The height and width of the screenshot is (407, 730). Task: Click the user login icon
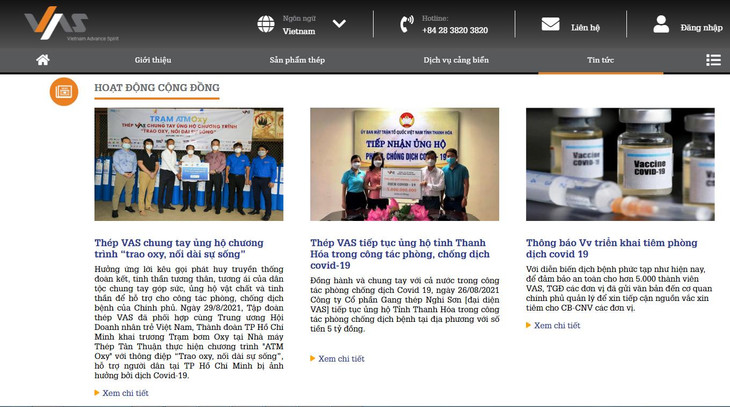660,24
